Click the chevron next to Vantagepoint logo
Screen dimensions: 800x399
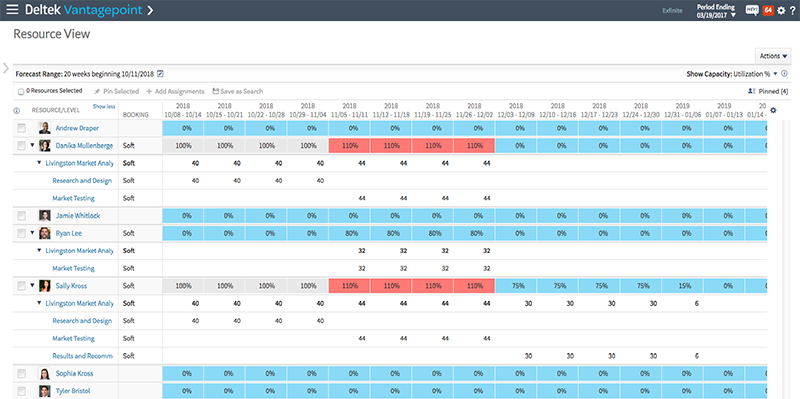pyautogui.click(x=150, y=10)
